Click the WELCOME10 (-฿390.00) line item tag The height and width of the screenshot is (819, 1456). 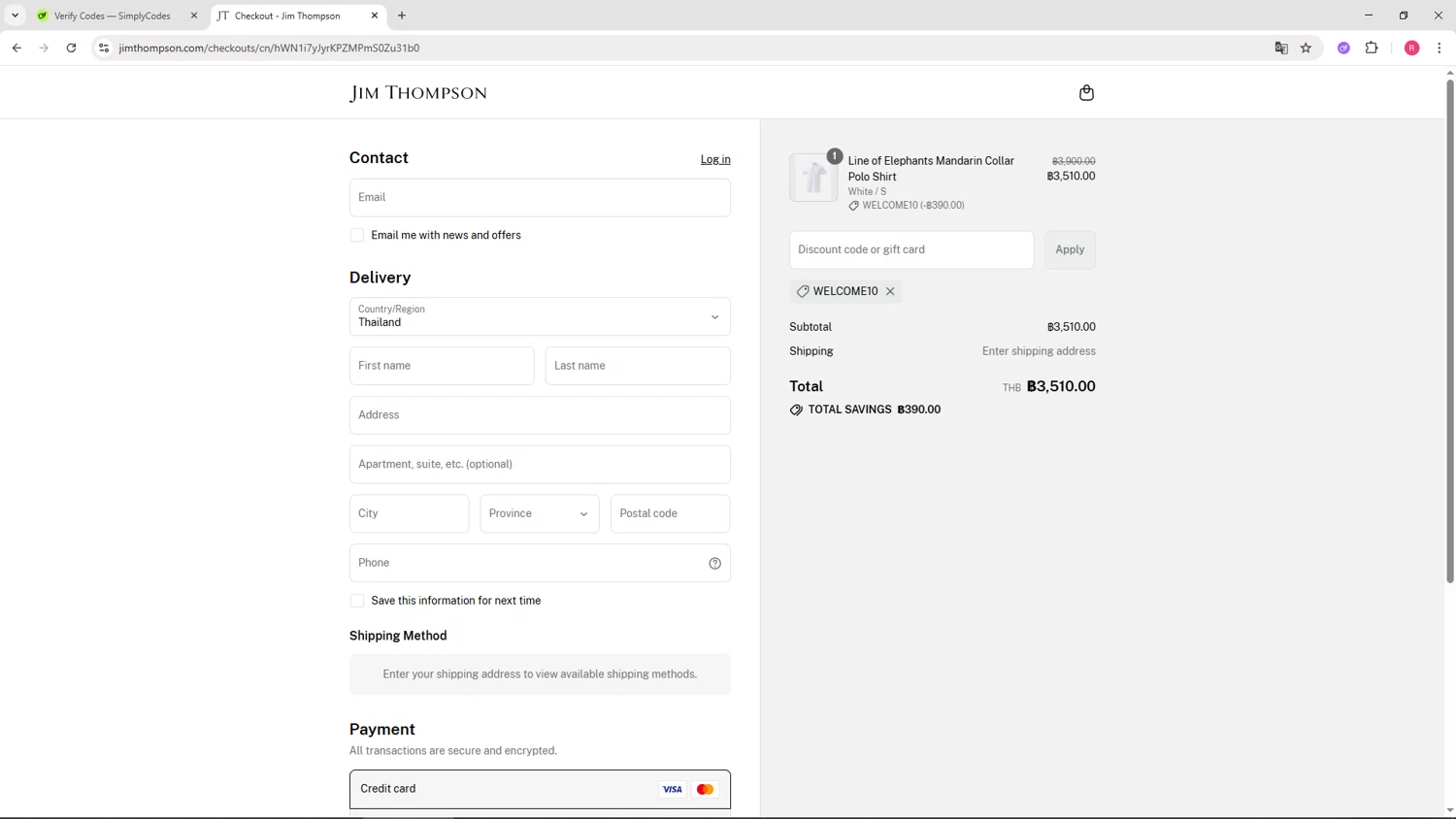coord(907,206)
